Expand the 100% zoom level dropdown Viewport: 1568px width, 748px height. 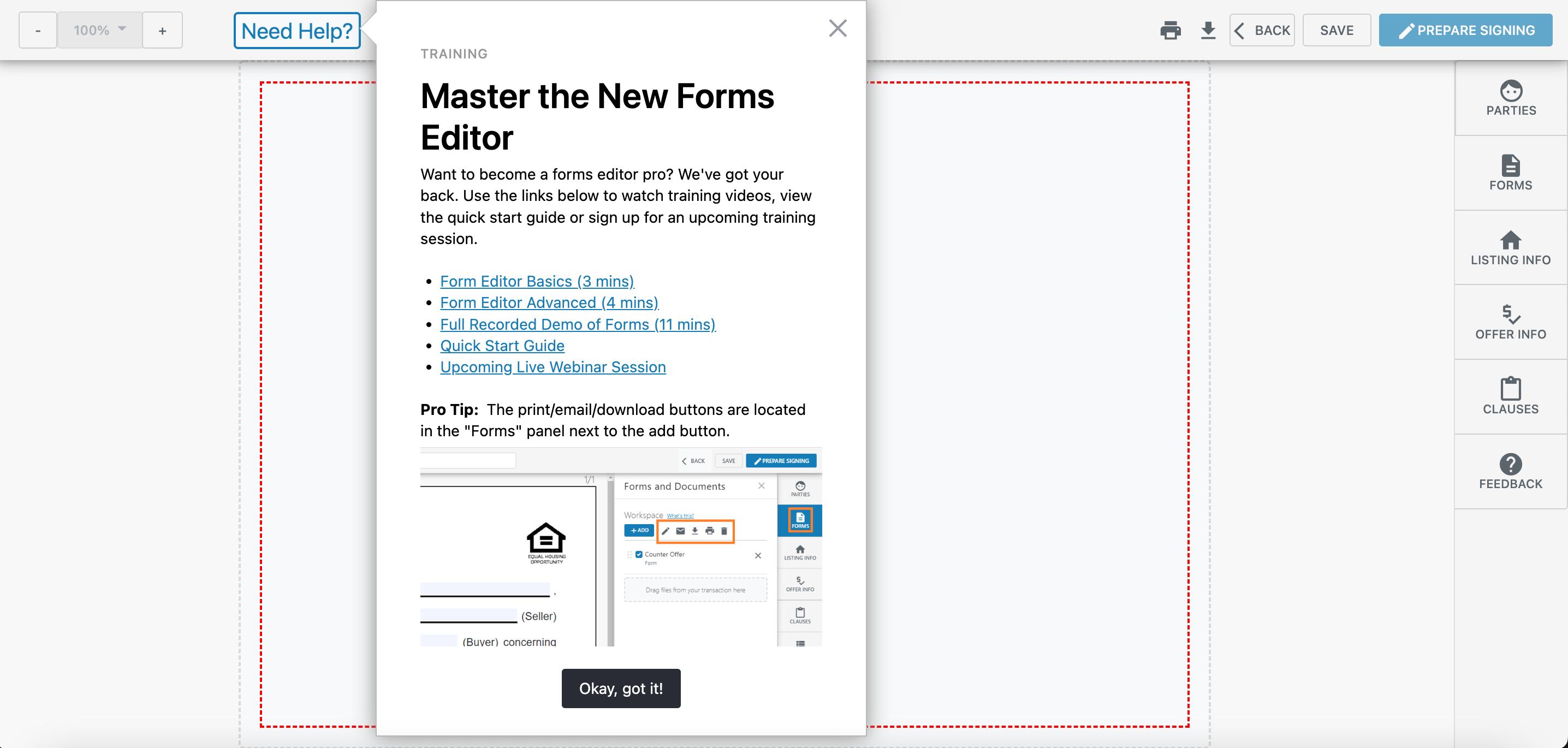100,30
